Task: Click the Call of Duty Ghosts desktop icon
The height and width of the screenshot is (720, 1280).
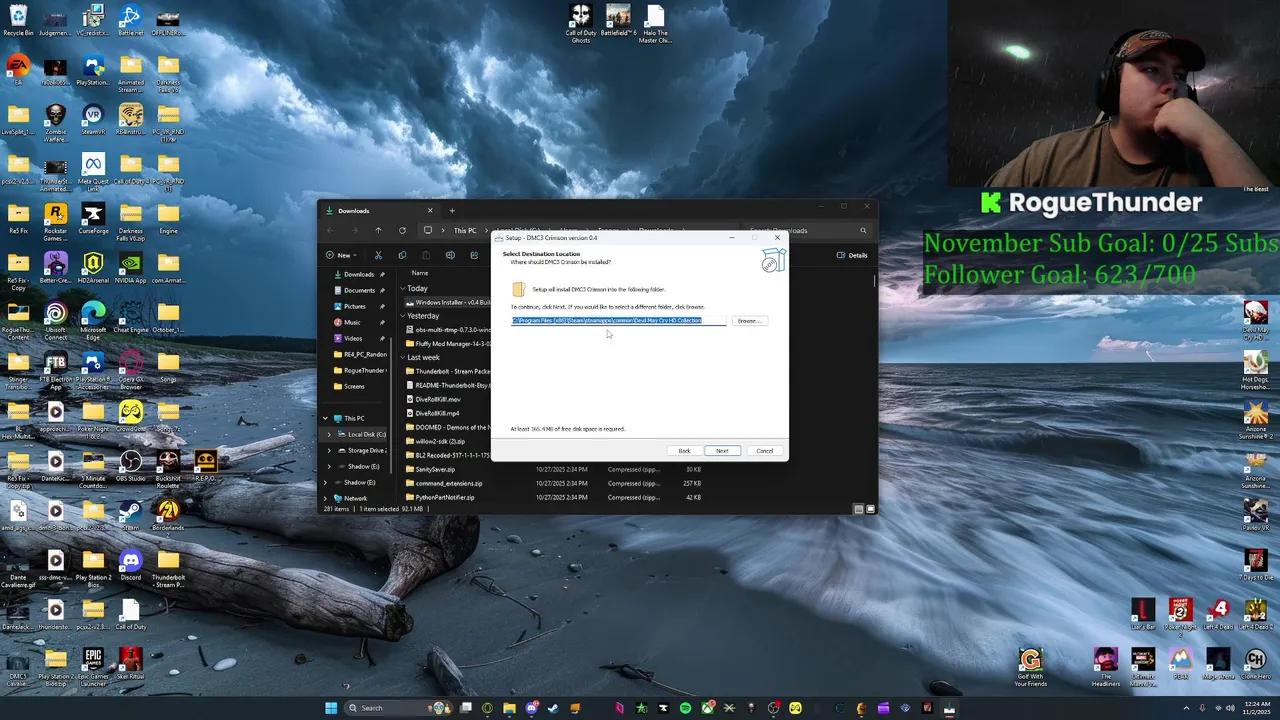Action: click(580, 22)
